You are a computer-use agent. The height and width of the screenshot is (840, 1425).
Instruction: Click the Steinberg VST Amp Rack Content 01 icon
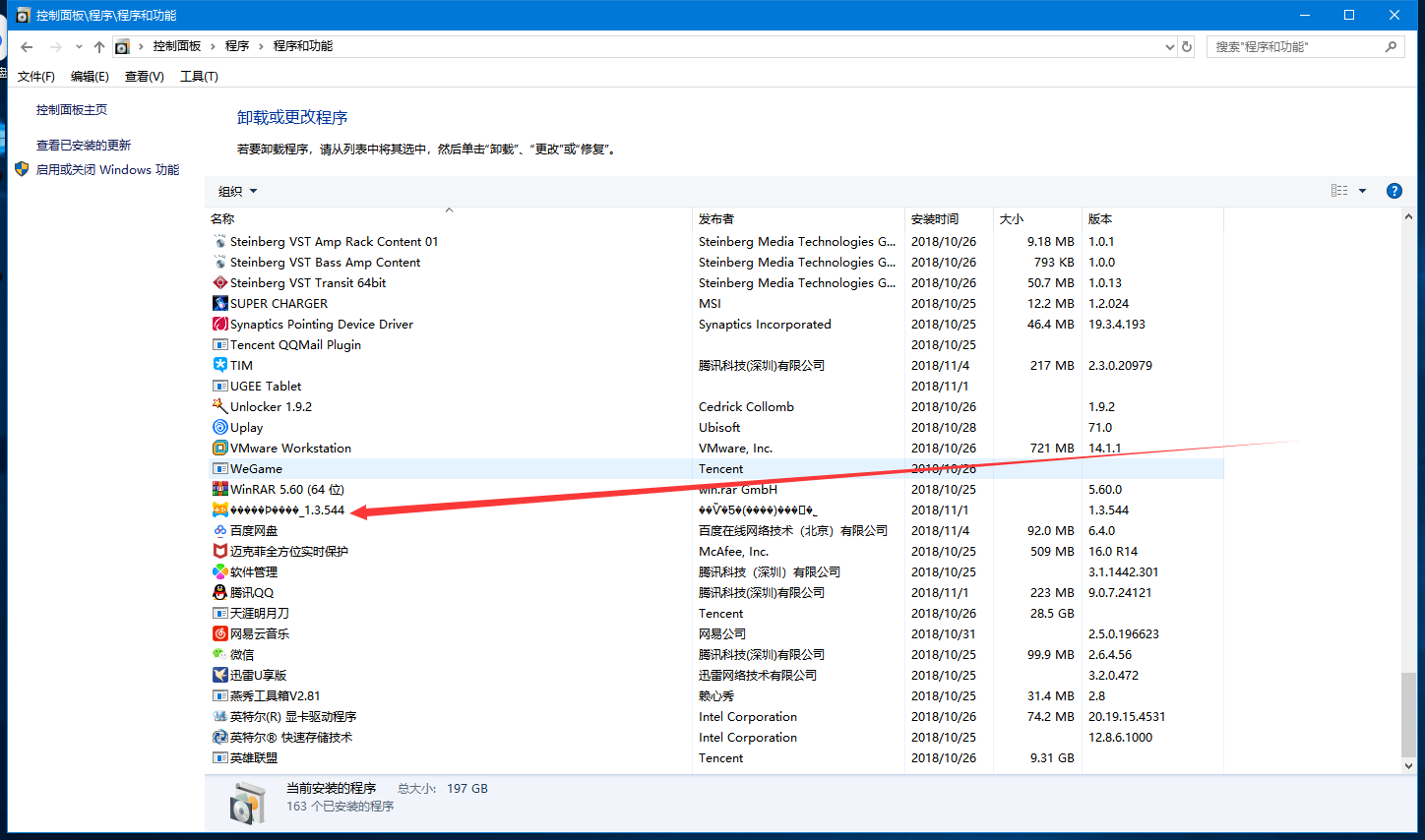(220, 241)
